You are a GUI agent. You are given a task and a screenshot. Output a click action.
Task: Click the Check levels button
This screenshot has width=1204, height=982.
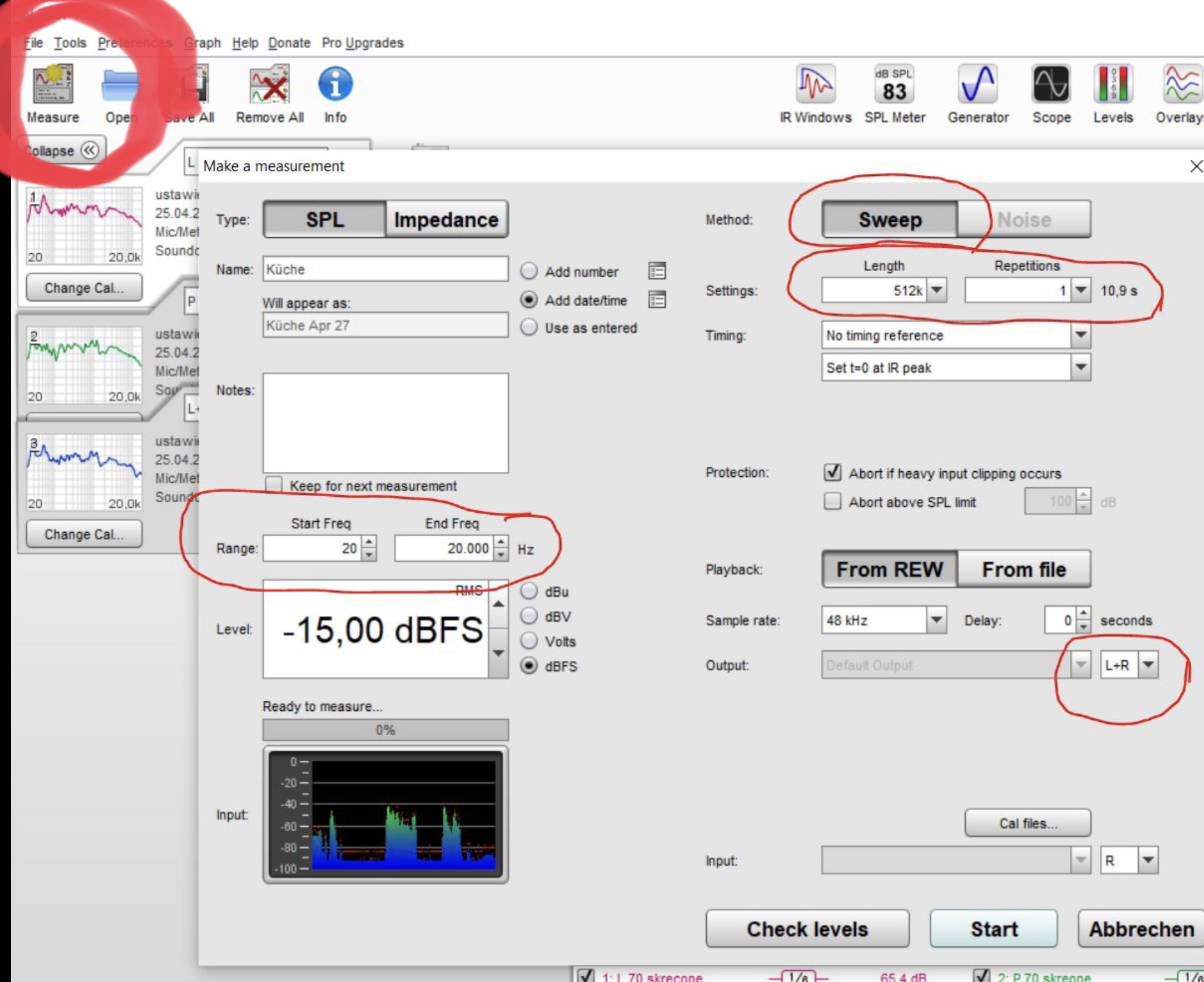point(807,929)
